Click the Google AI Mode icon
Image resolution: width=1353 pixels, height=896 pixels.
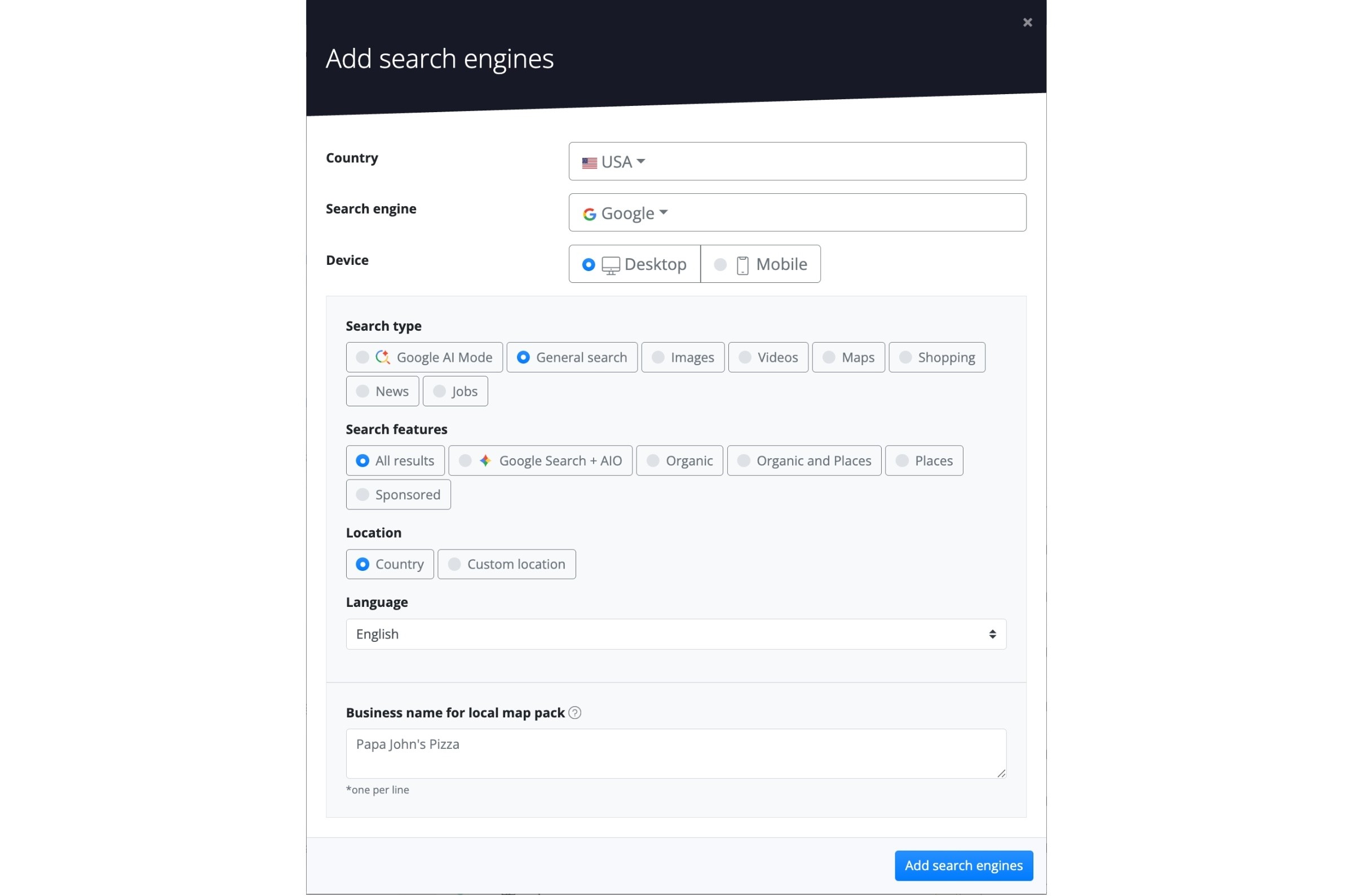[x=382, y=357]
